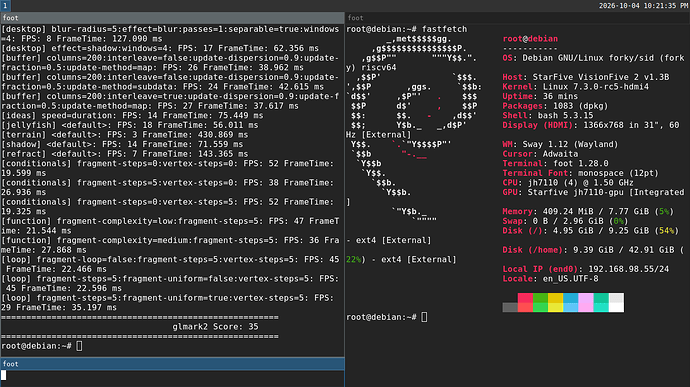
Task: Click the '22%) - ext4 [External]' text
Action: click(x=401, y=260)
